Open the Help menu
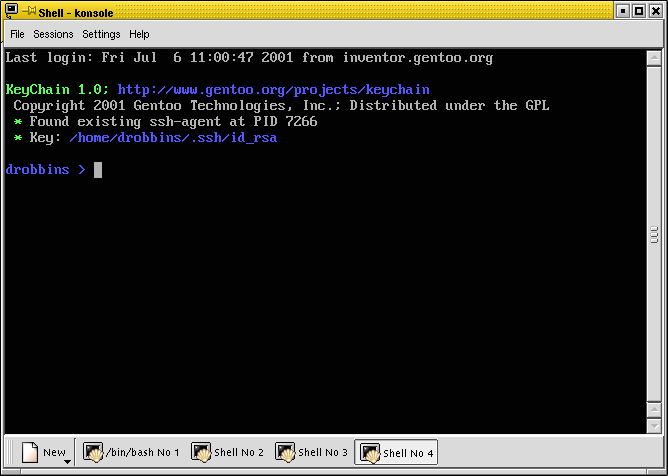 click(139, 34)
